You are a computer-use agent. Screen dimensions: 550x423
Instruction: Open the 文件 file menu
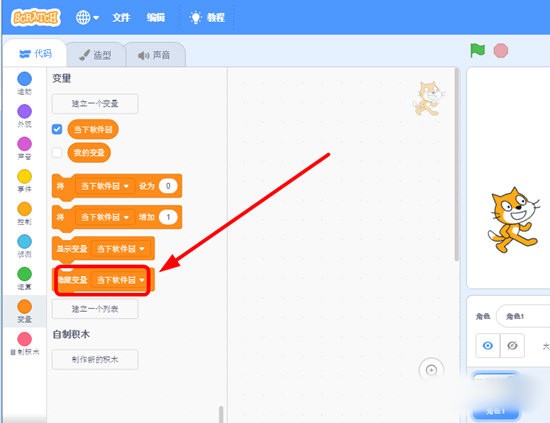(121, 17)
